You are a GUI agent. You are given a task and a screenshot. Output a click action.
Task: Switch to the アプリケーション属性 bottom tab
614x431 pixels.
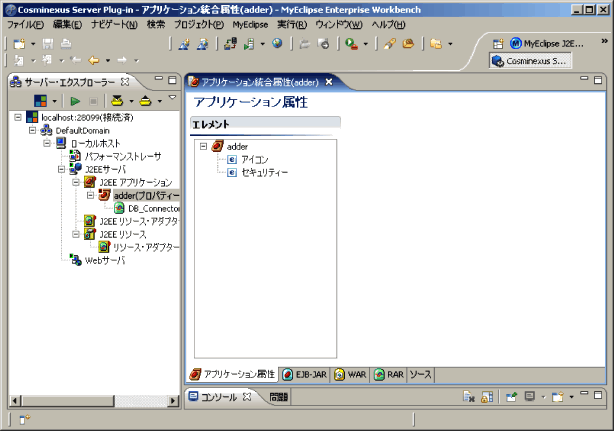[232, 375]
